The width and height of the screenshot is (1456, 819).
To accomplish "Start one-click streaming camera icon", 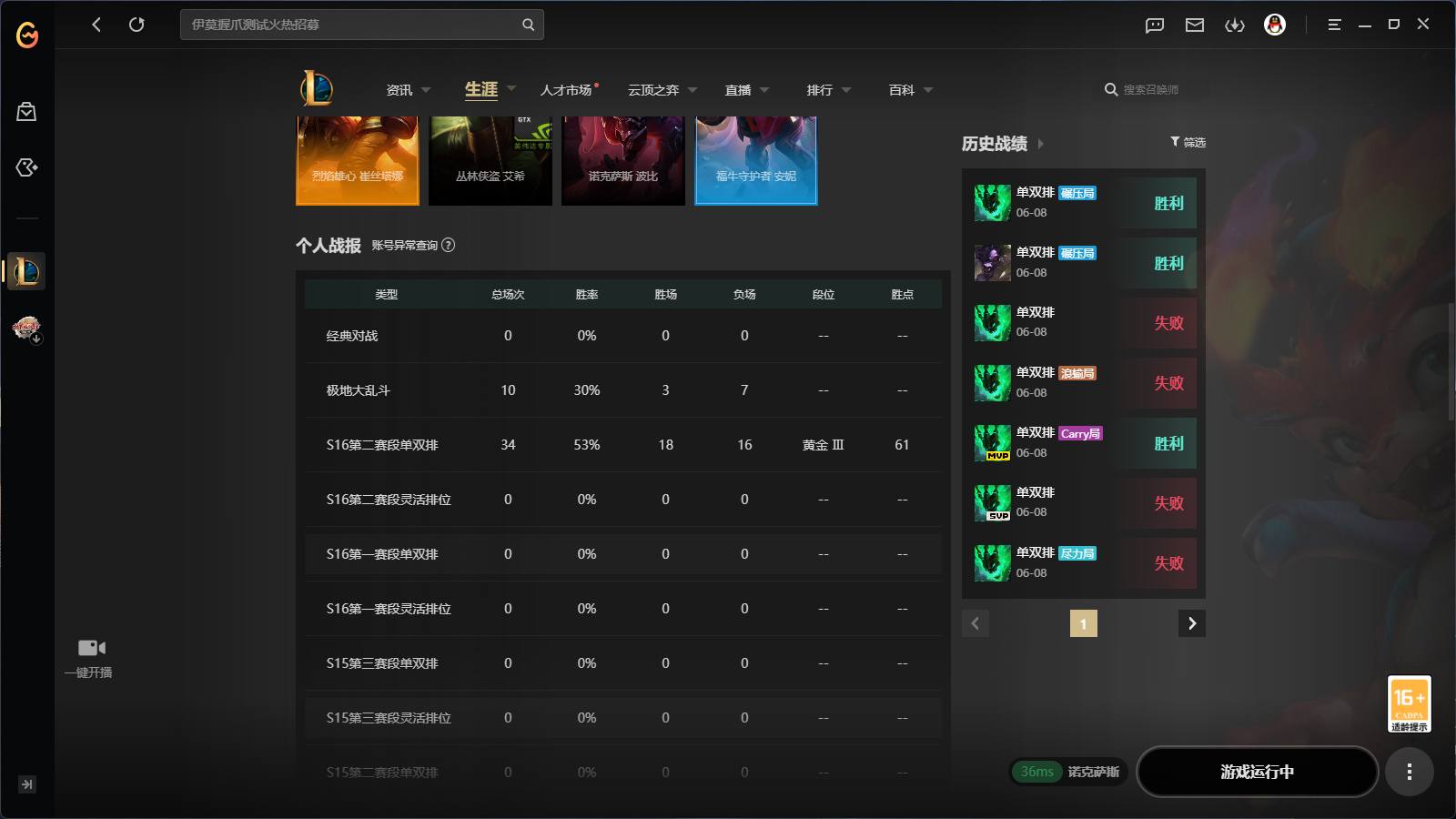I will pyautogui.click(x=92, y=648).
